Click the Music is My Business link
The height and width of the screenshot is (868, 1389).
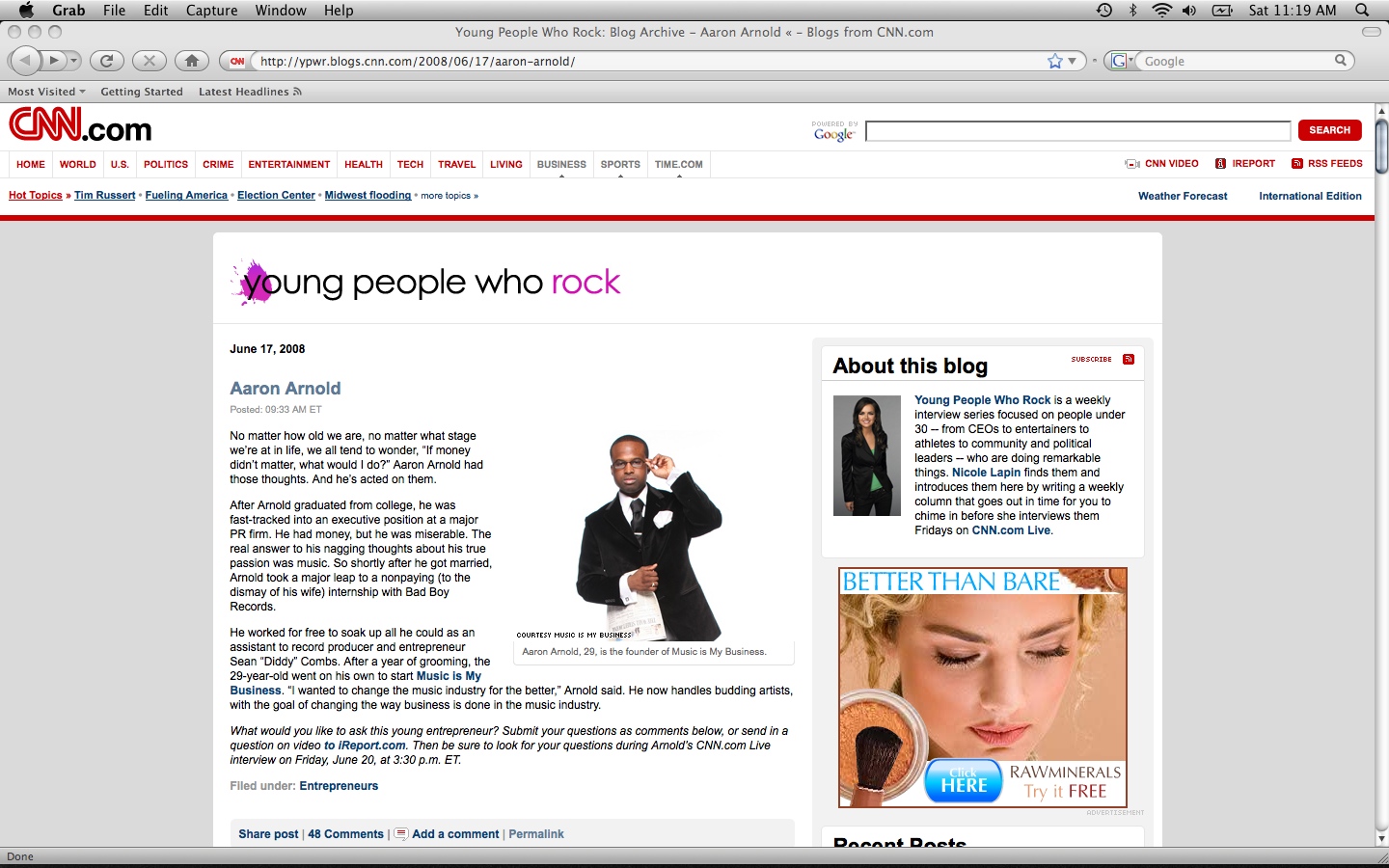coord(448,676)
